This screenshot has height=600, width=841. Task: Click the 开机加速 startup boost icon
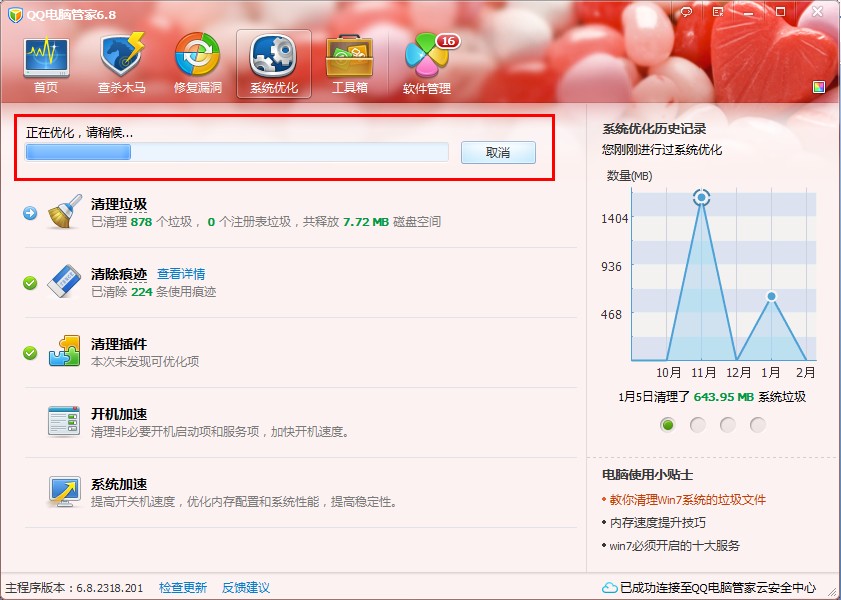[x=65, y=422]
